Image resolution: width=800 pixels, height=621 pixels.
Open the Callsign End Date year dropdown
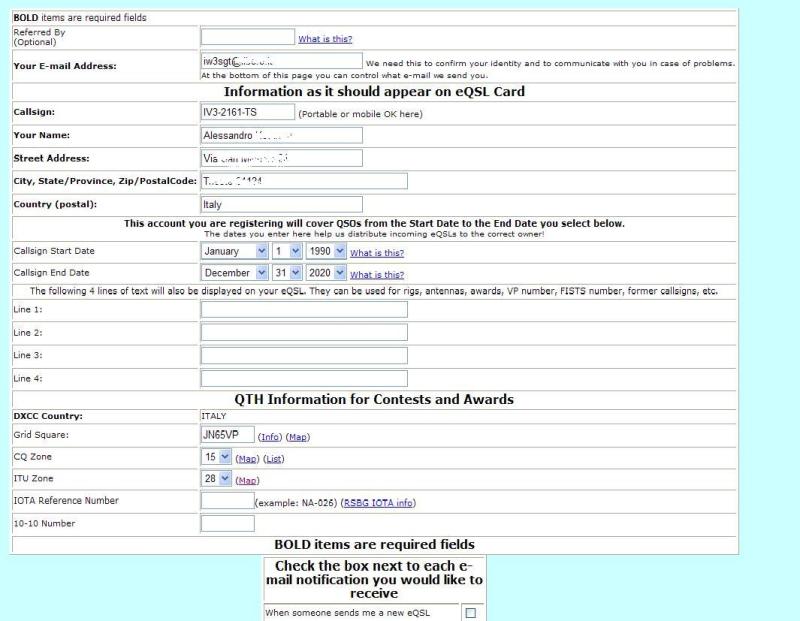point(326,273)
